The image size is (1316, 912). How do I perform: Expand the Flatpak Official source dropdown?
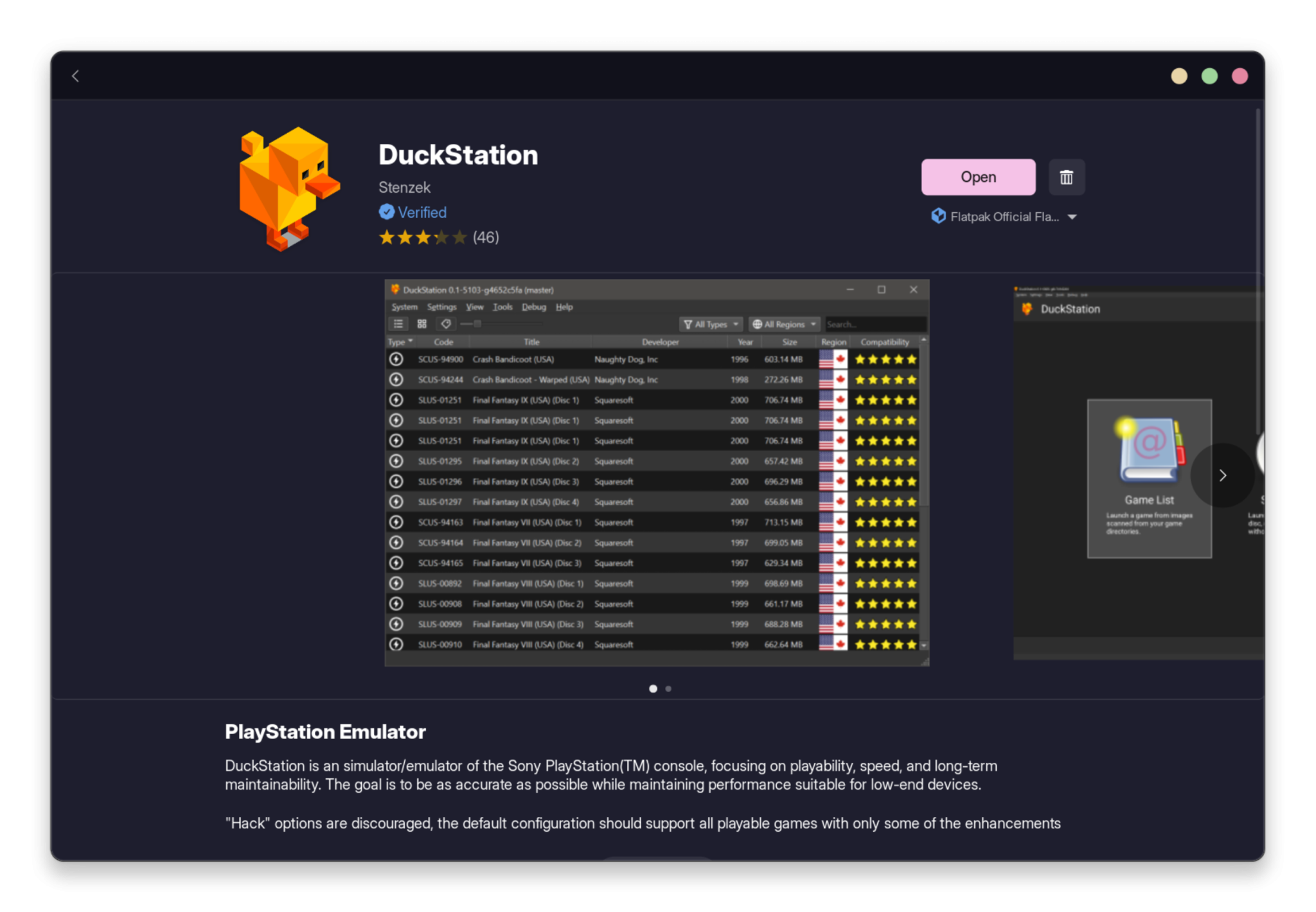coord(1073,217)
